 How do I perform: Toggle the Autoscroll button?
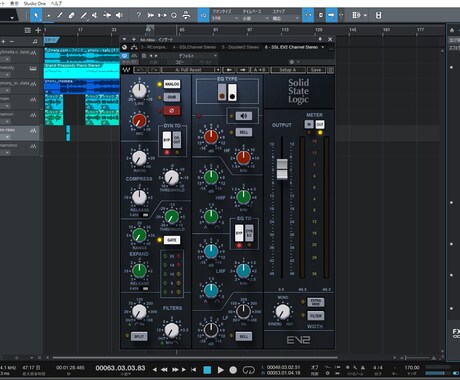coord(308,15)
